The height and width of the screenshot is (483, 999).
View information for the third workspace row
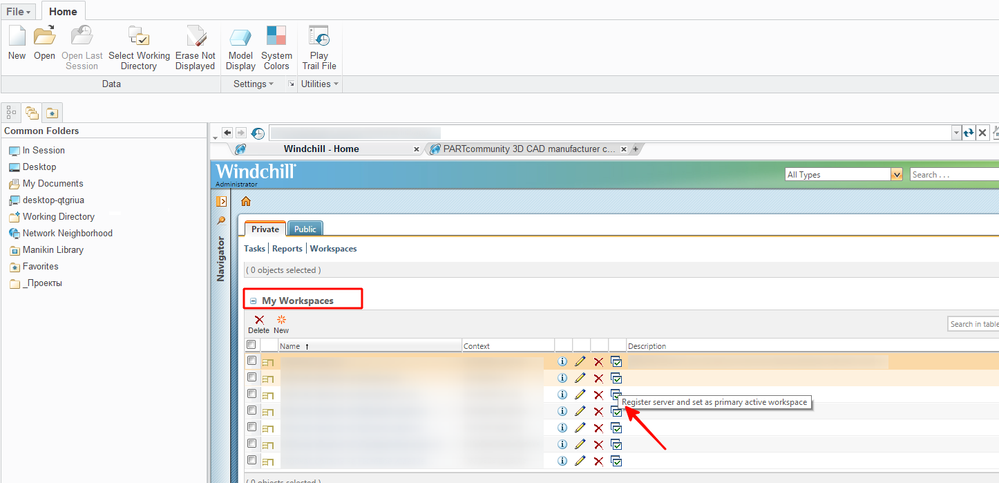(563, 395)
